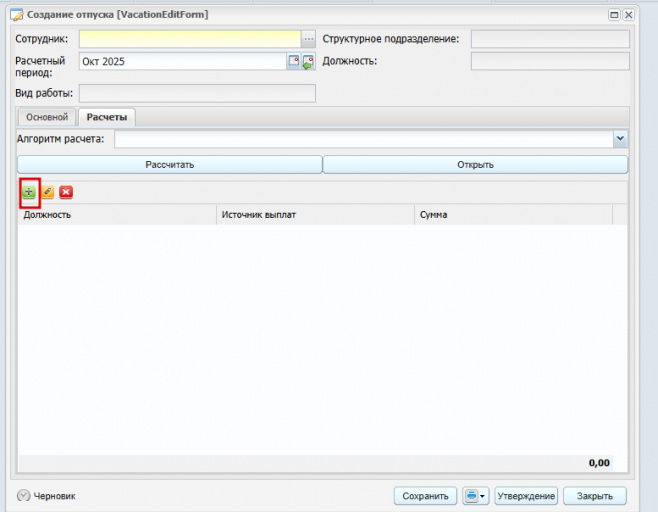The width and height of the screenshot is (658, 512).
Task: Sort by the Источник выплат column header
Action: click(316, 215)
